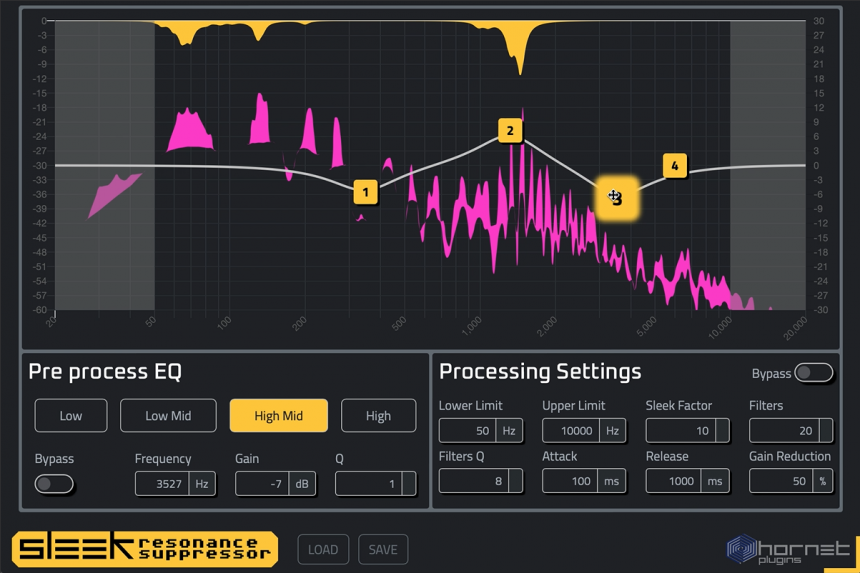The height and width of the screenshot is (573, 860).
Task: Click the dB unit of Gain
Action: pos(302,484)
